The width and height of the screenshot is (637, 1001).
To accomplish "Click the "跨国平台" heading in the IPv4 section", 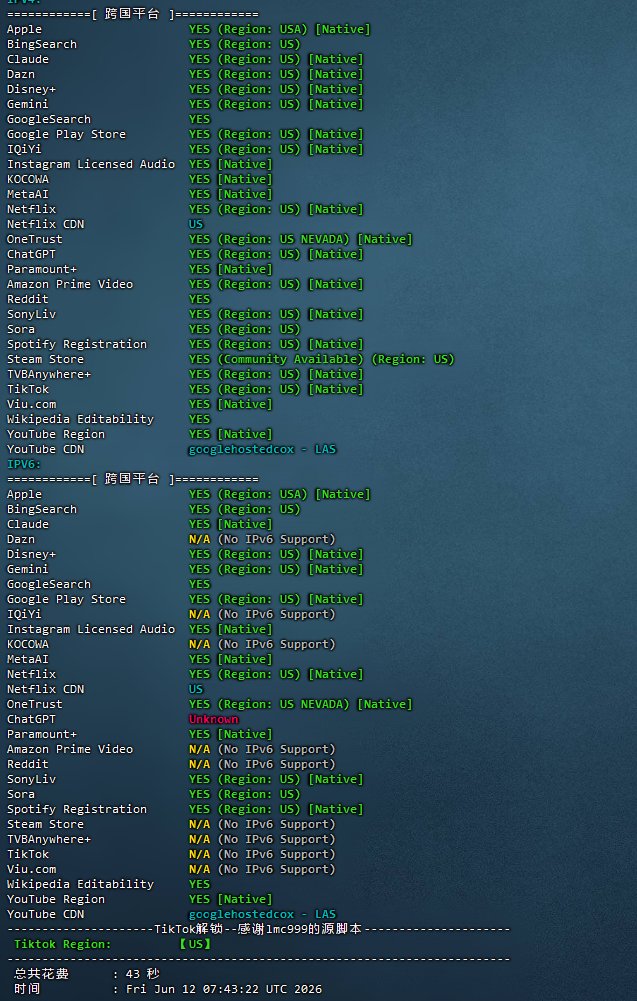I will click(x=131, y=13).
